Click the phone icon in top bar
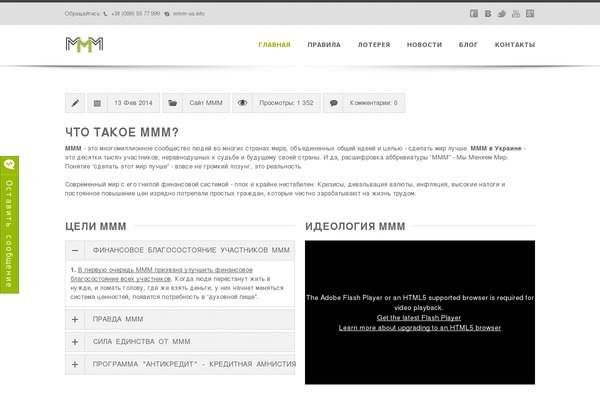 tap(105, 14)
